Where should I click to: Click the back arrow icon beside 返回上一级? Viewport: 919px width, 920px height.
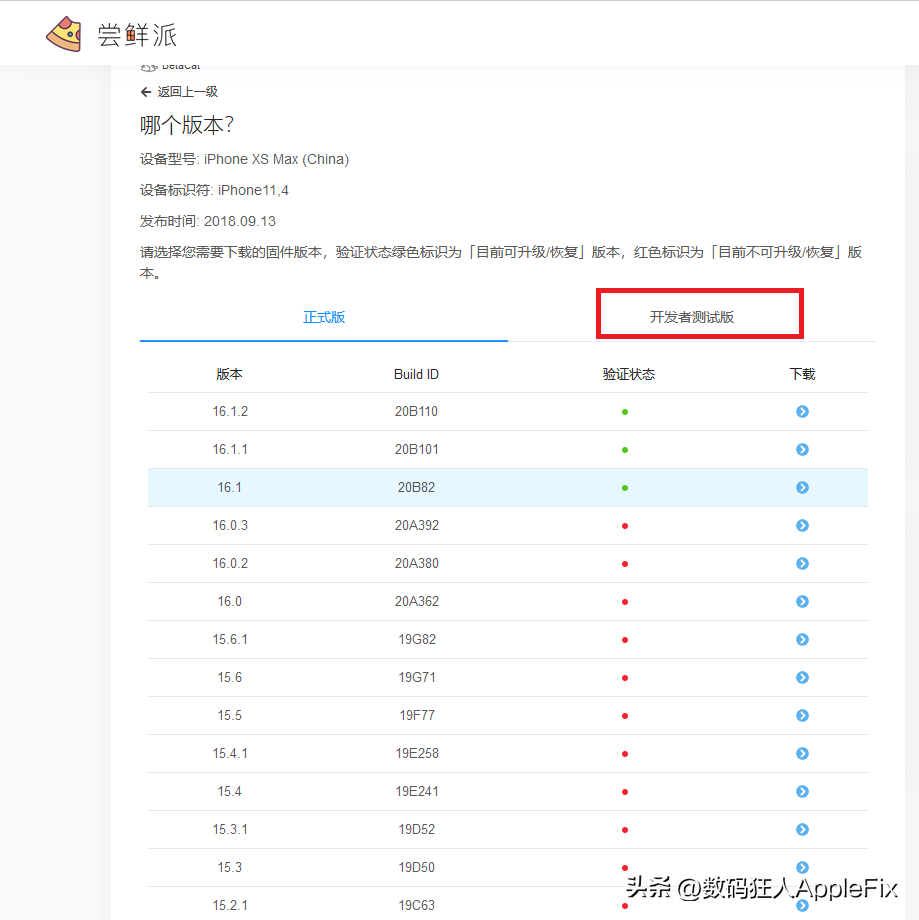tap(146, 91)
